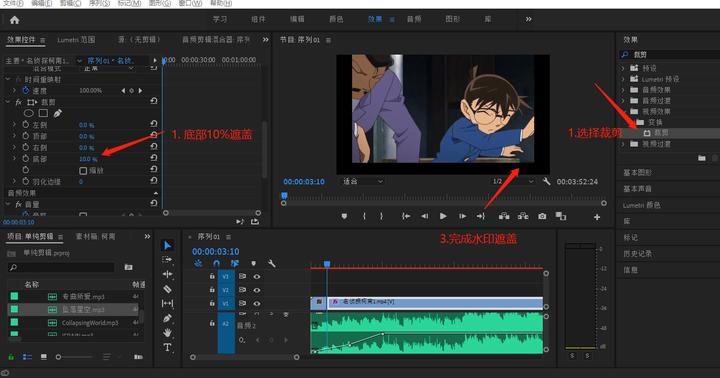
Task: Click the Export Frame camera icon
Action: (x=542, y=216)
